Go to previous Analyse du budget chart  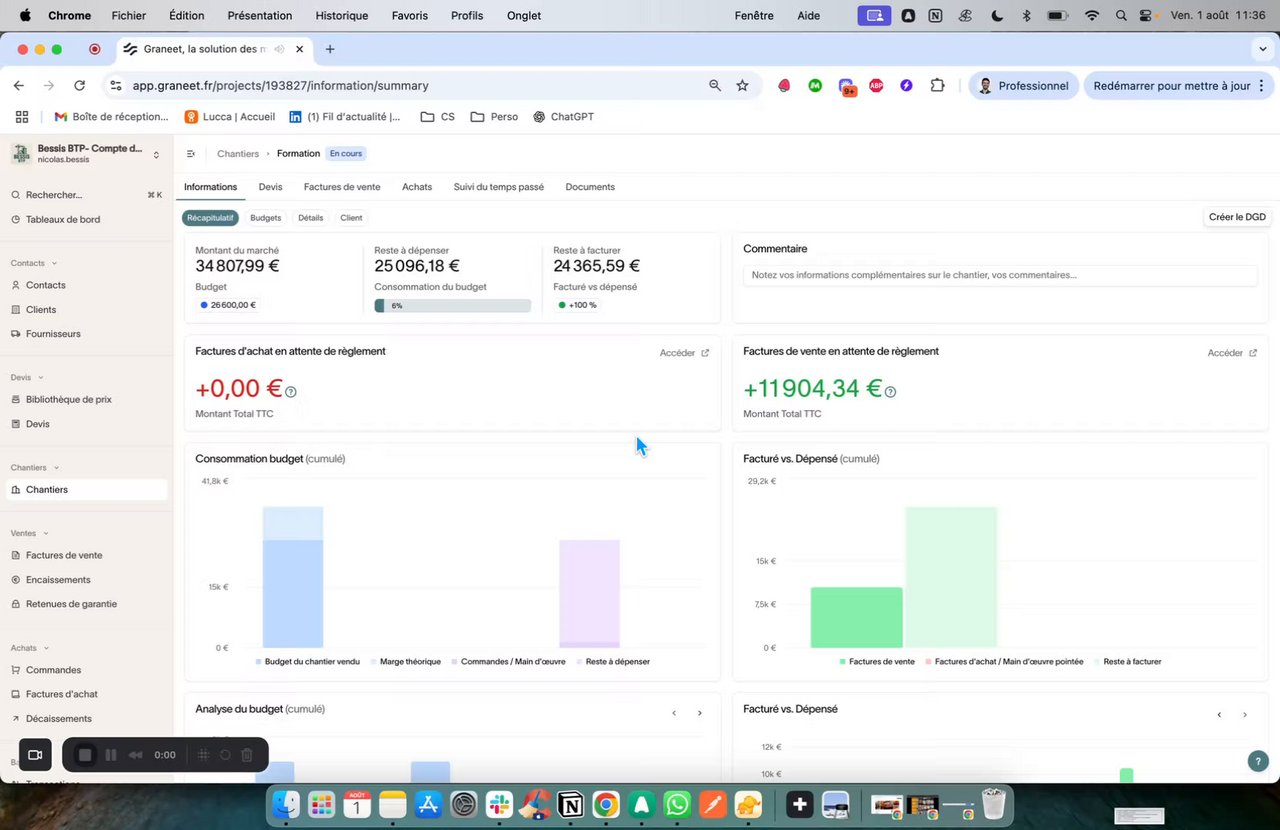tap(674, 714)
